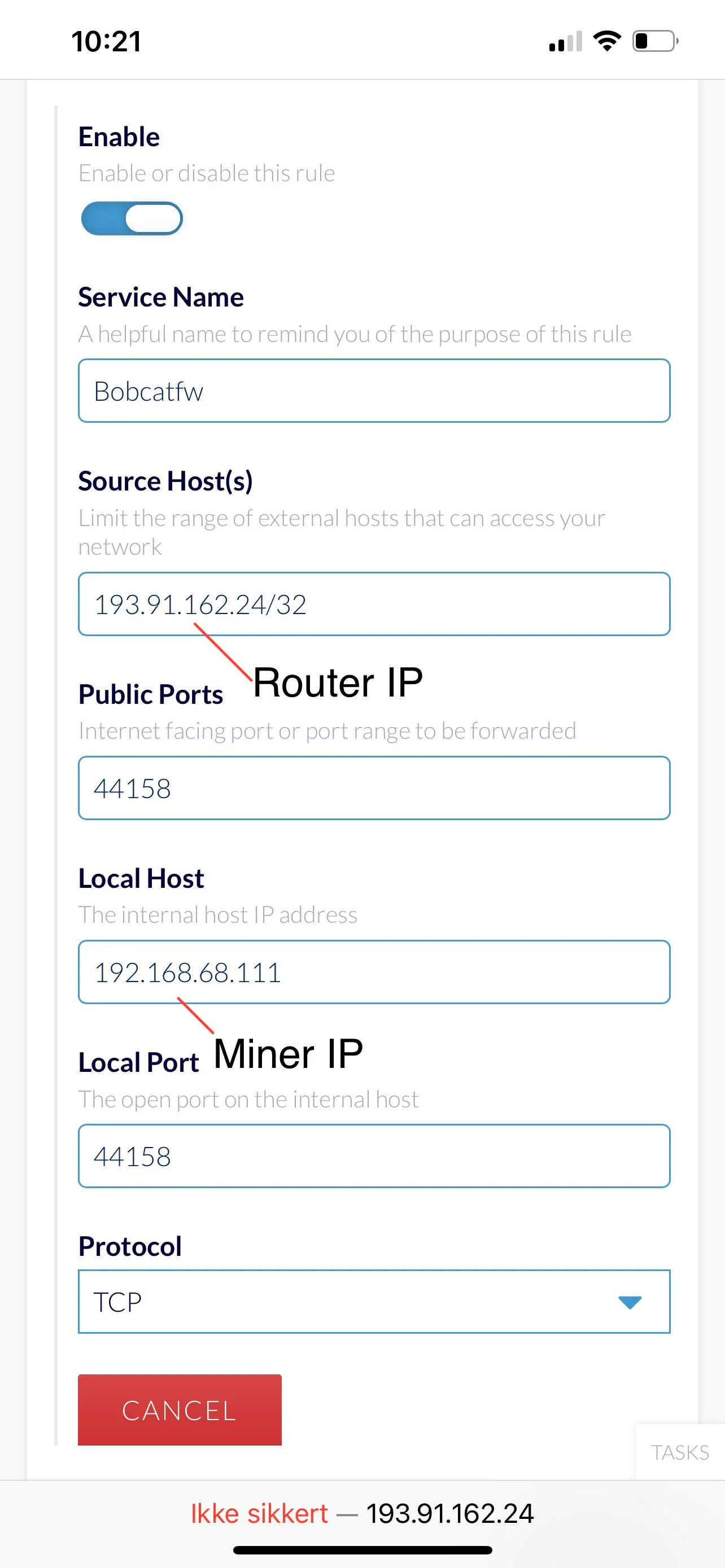Screen dimensions: 725x1568
Task: Click the "Enable or disable this rule" description
Action: pyautogui.click(x=206, y=173)
